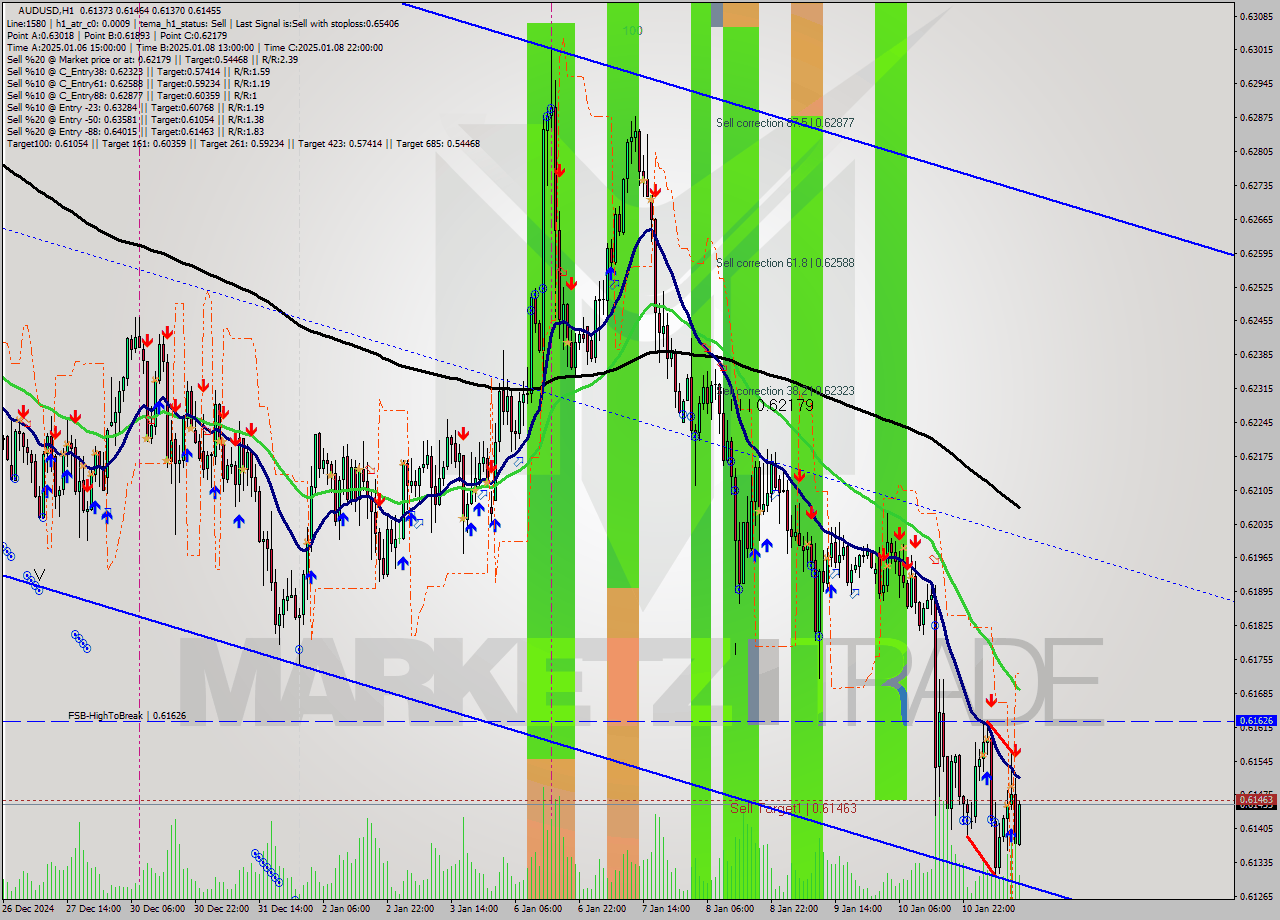
Task: Click the Point A / Point B / Point C info line
Action: click(119, 34)
